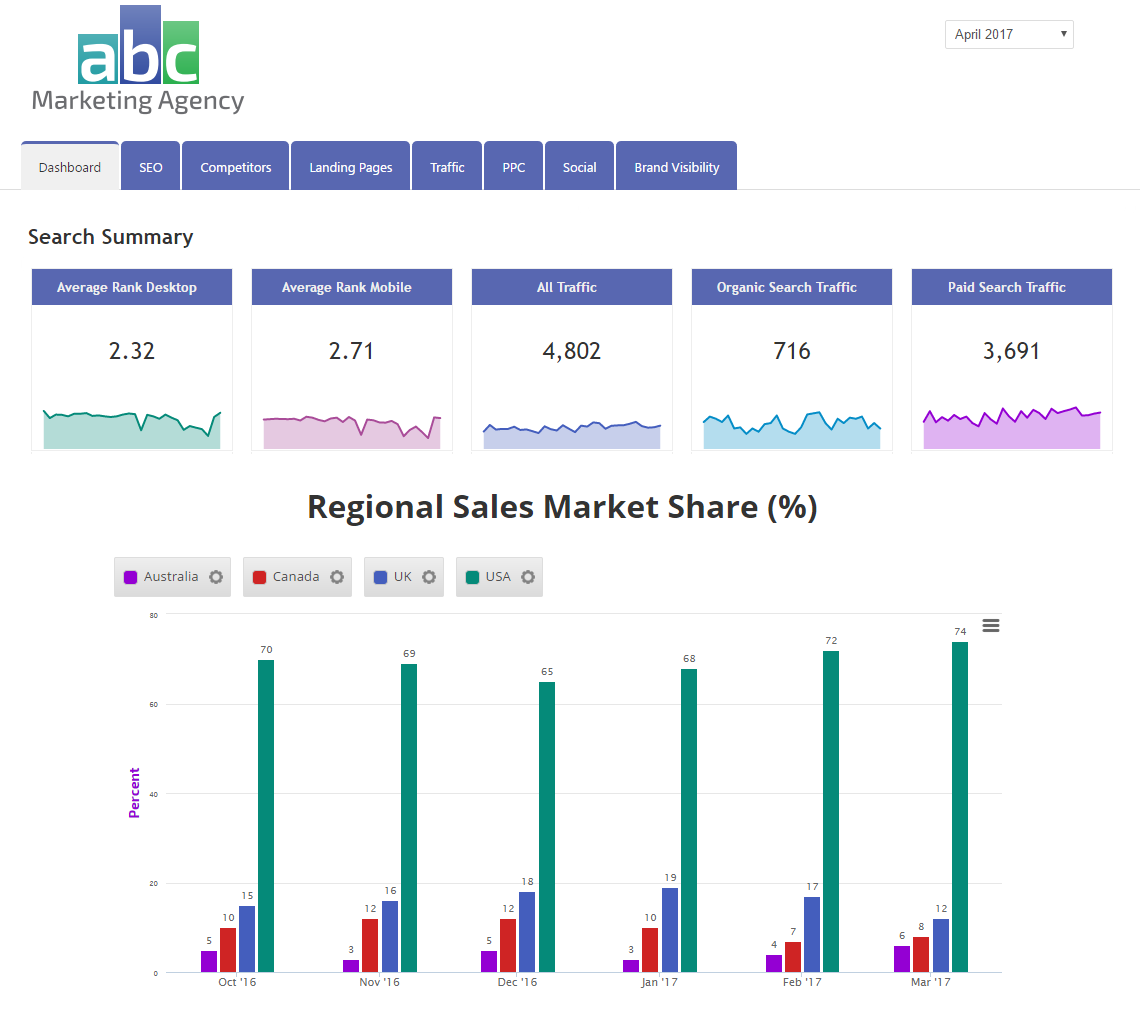Click the Organic Search Traffic sparkline chart
Viewport: 1140px width, 1012px height.
[x=791, y=430]
